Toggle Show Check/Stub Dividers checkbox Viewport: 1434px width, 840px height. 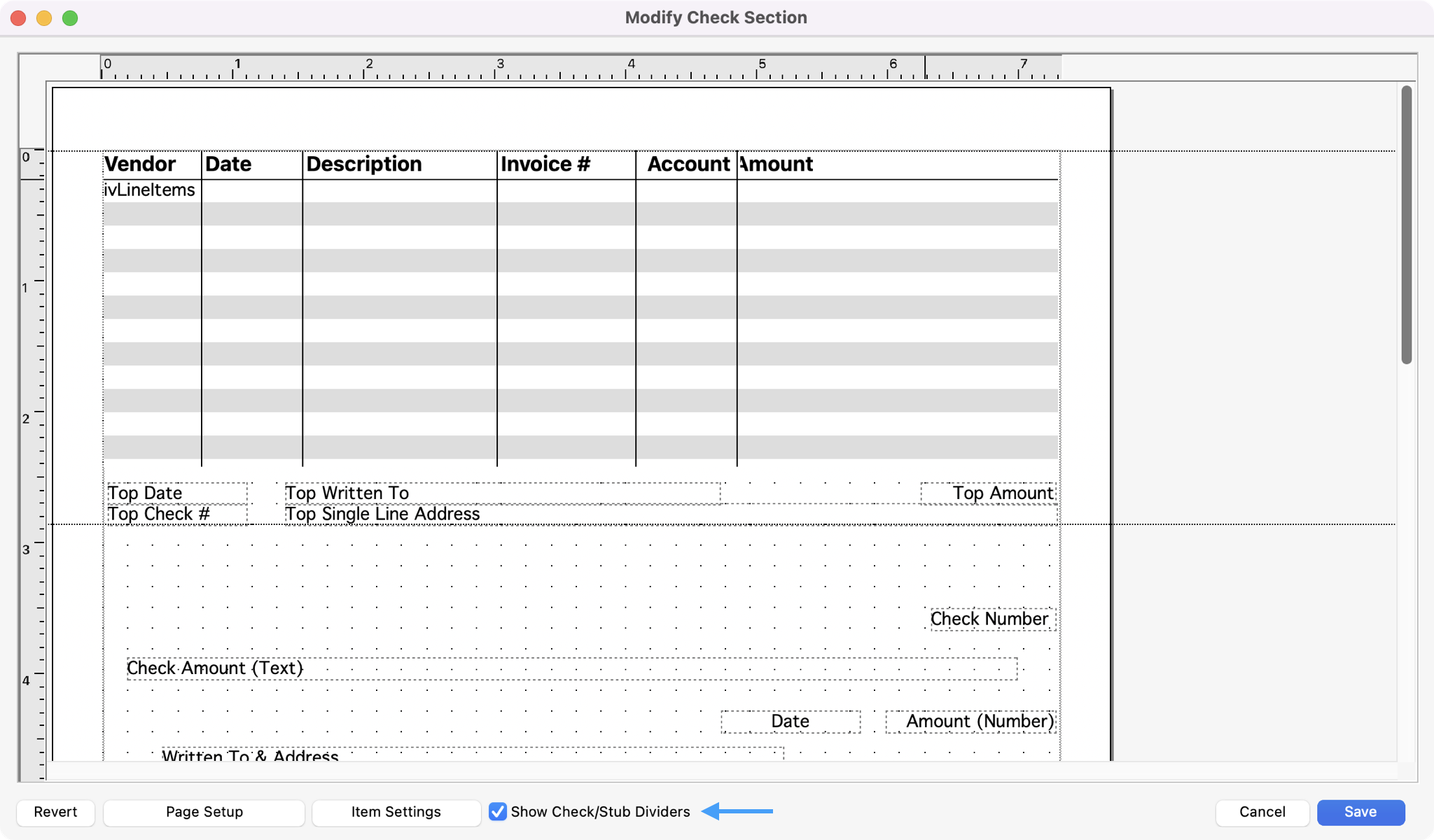(x=498, y=812)
